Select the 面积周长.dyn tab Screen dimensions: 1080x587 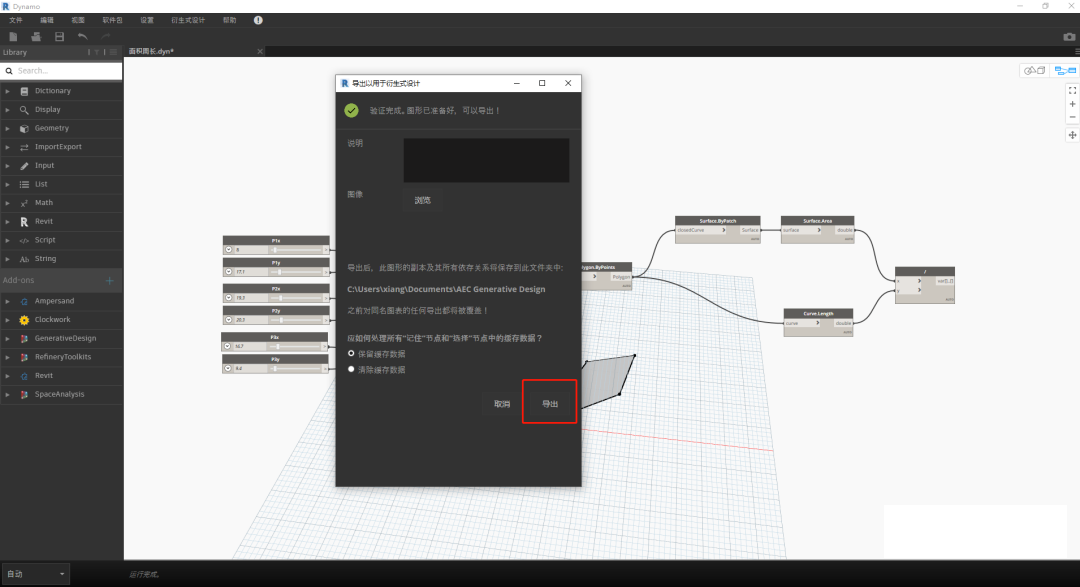[x=152, y=52]
